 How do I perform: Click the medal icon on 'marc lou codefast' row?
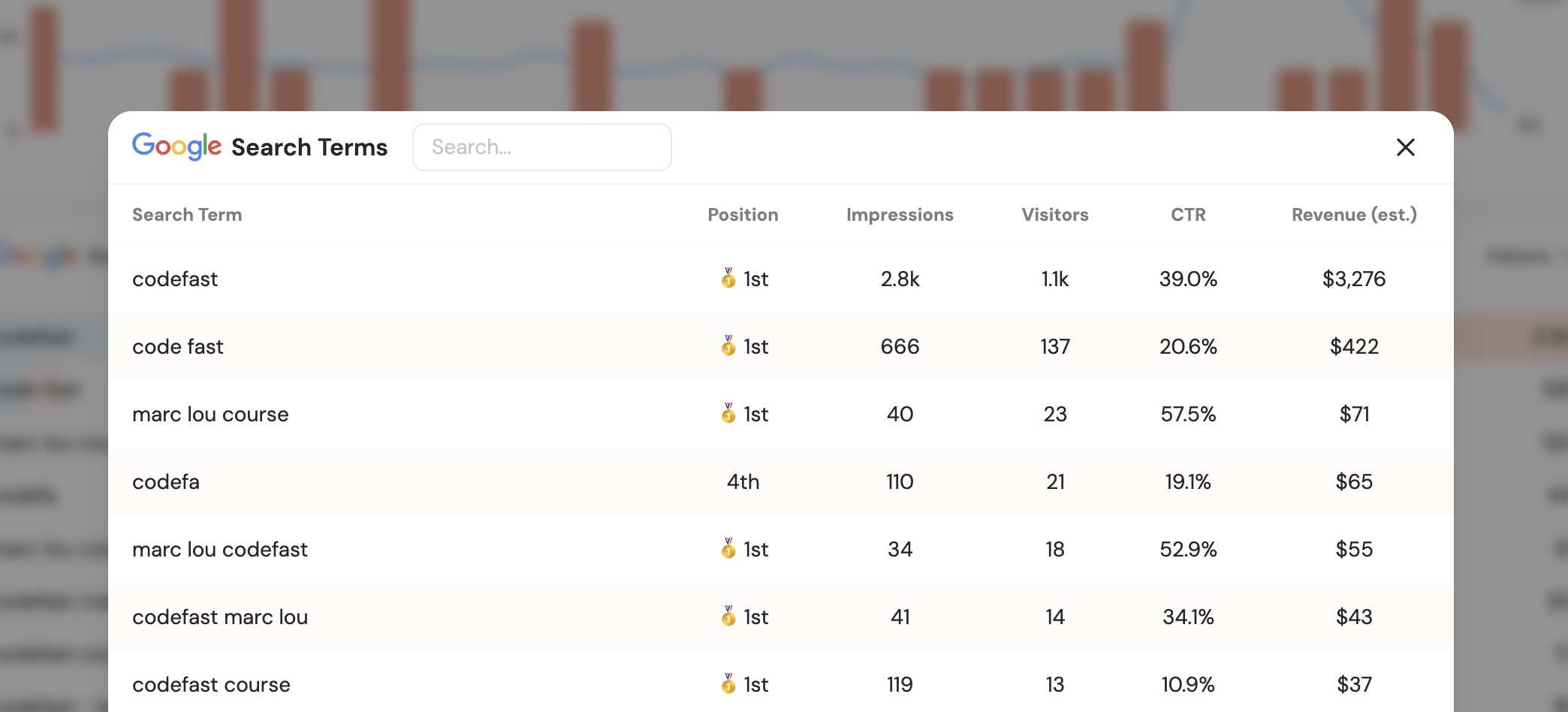(728, 549)
